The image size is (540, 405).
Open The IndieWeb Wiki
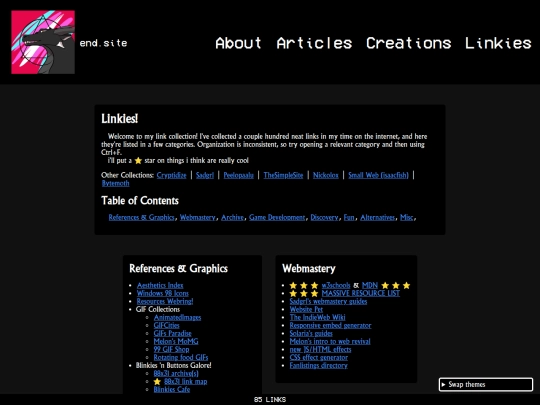click(x=317, y=317)
